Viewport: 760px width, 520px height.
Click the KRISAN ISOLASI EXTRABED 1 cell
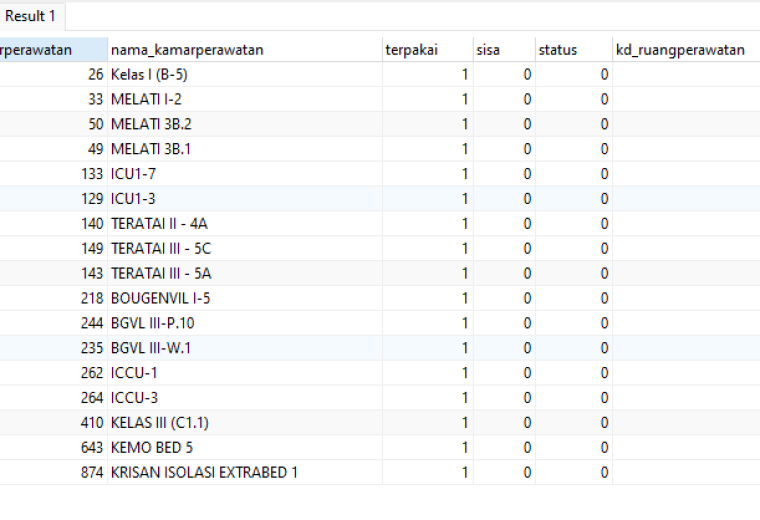point(245,473)
